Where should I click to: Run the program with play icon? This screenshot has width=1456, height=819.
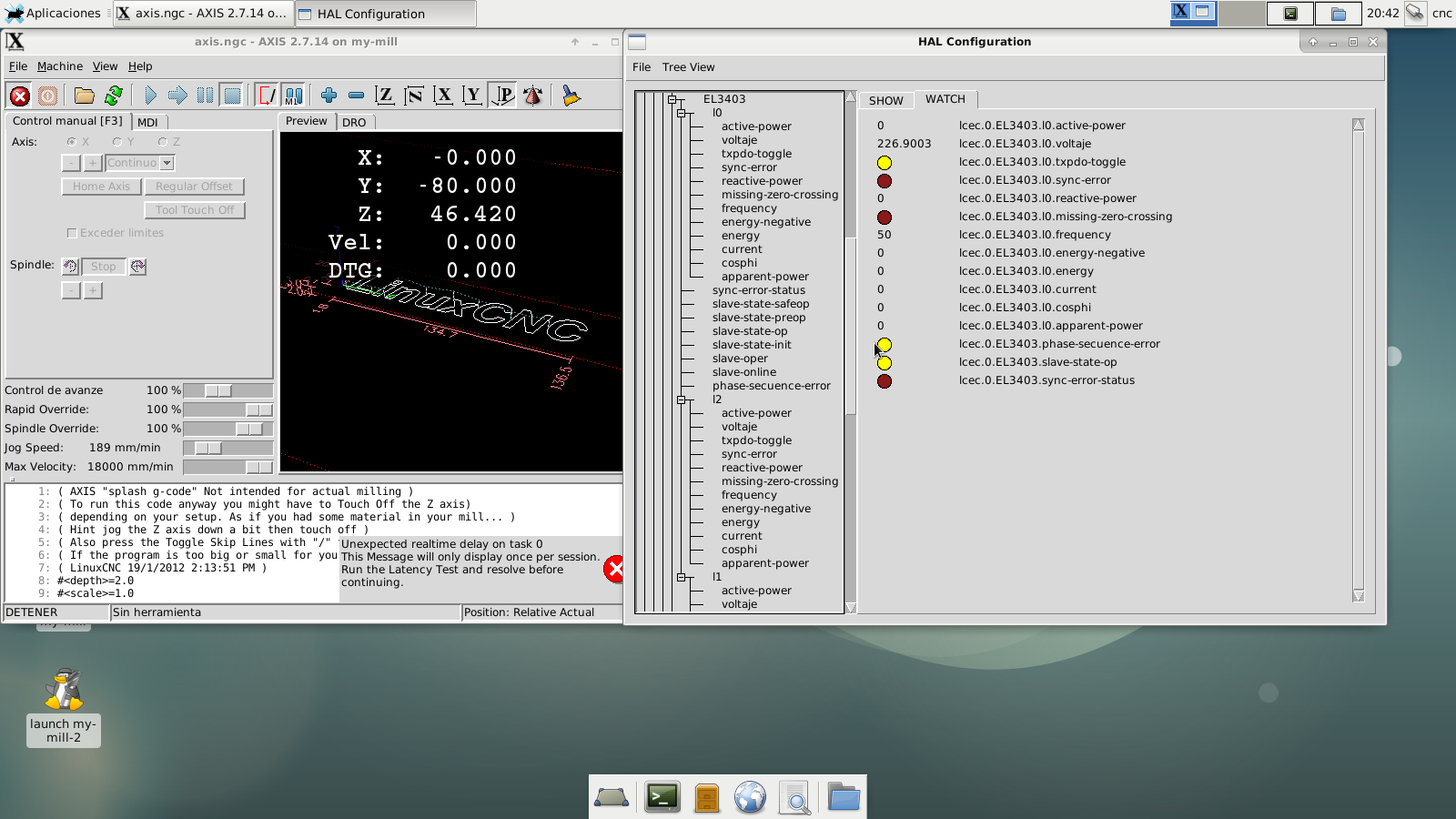150,96
